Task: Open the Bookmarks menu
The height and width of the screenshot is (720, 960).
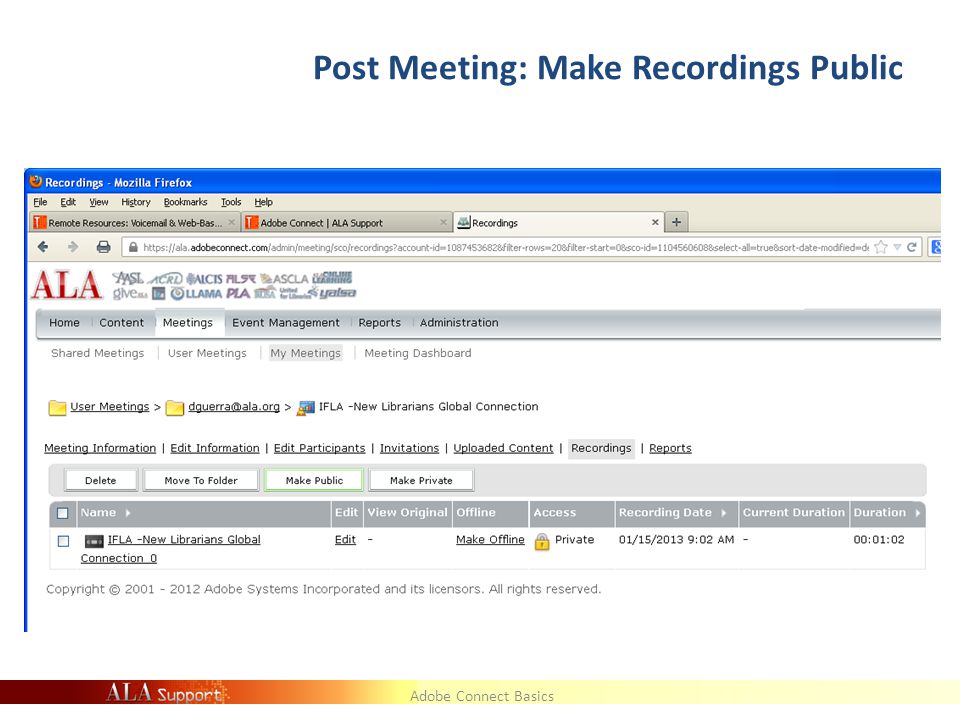Action: click(186, 202)
